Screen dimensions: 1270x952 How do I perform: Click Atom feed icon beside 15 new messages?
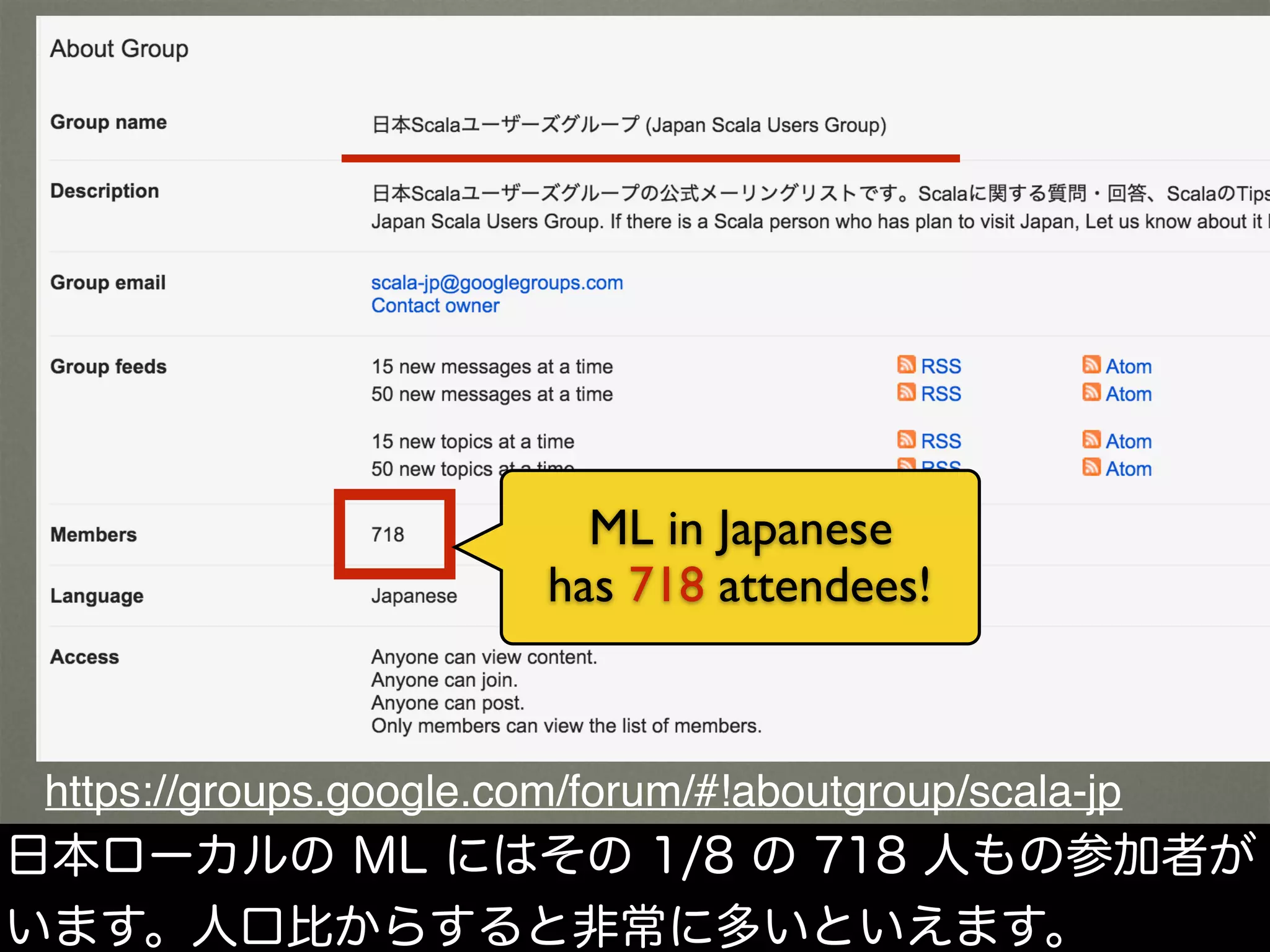1091,364
